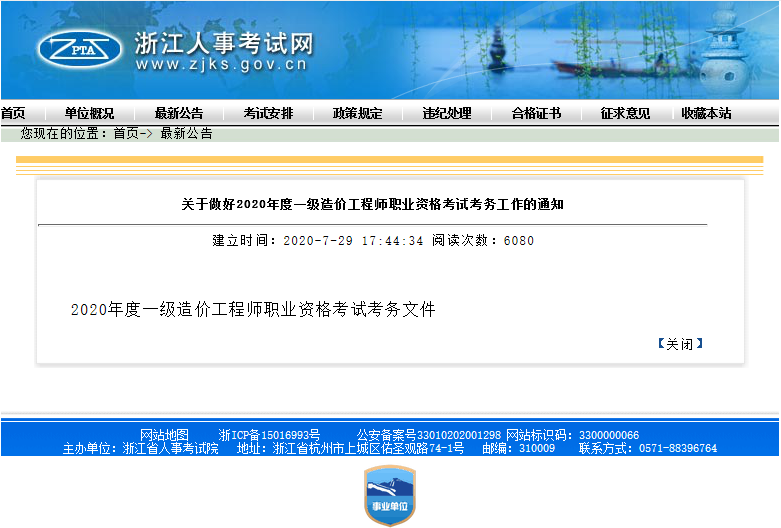Click the 事业单位 shield badge
The image size is (781, 528).
[390, 495]
